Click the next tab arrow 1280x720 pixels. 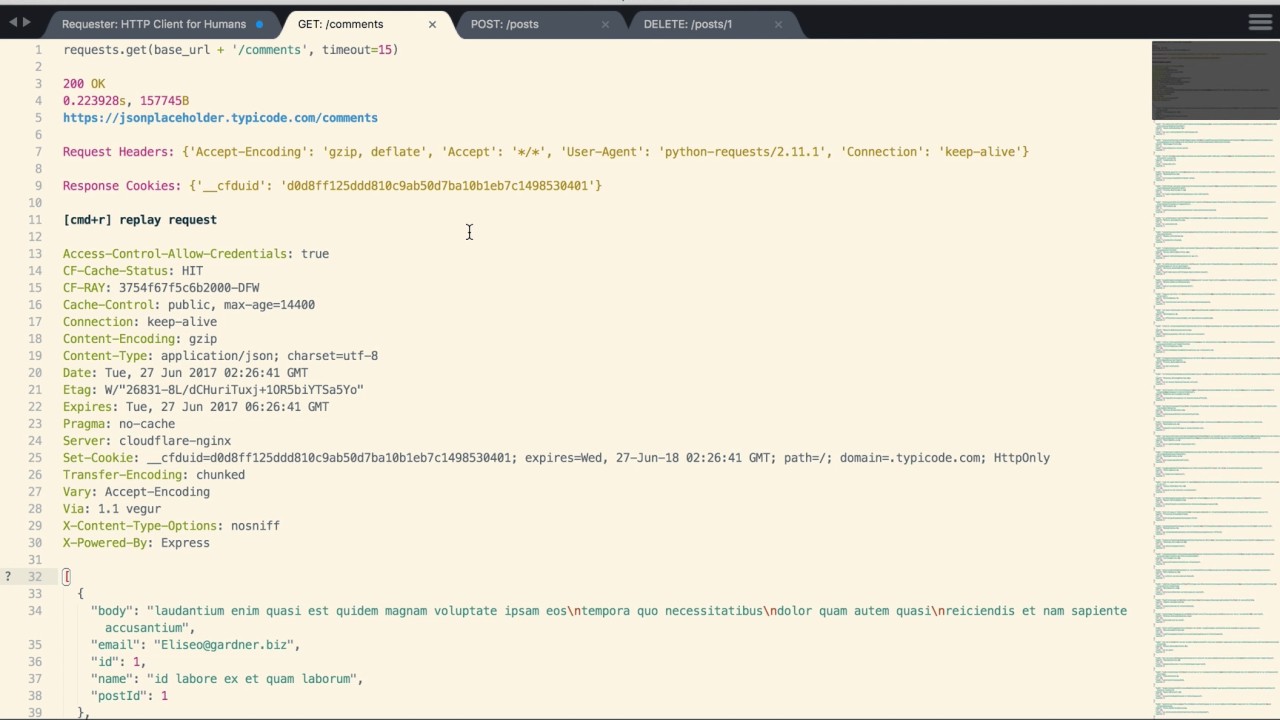[x=26, y=22]
